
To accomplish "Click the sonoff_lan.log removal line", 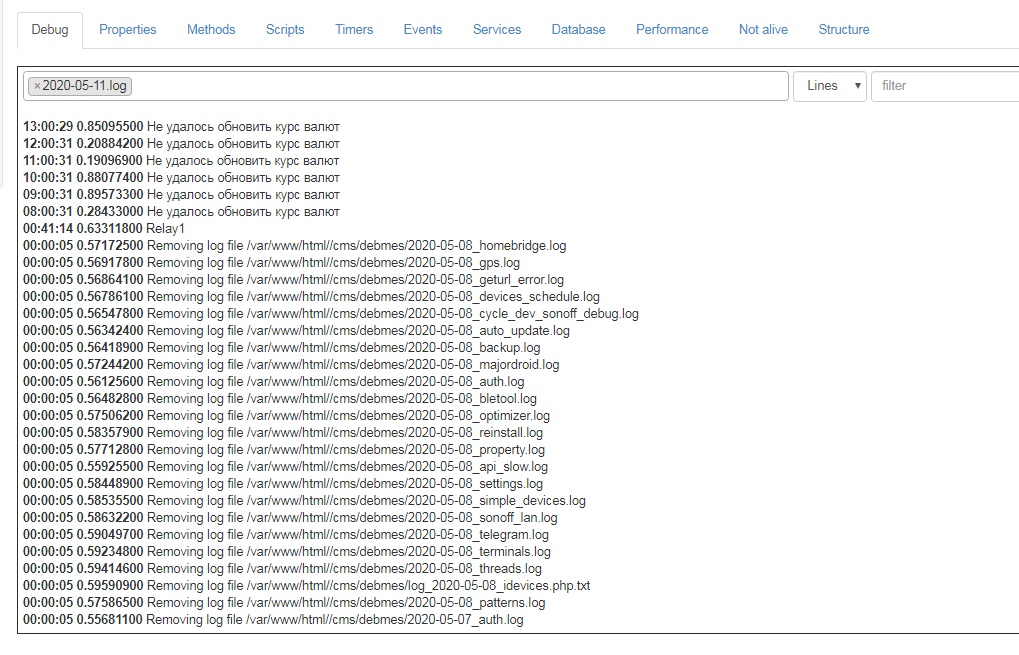I will point(290,517).
